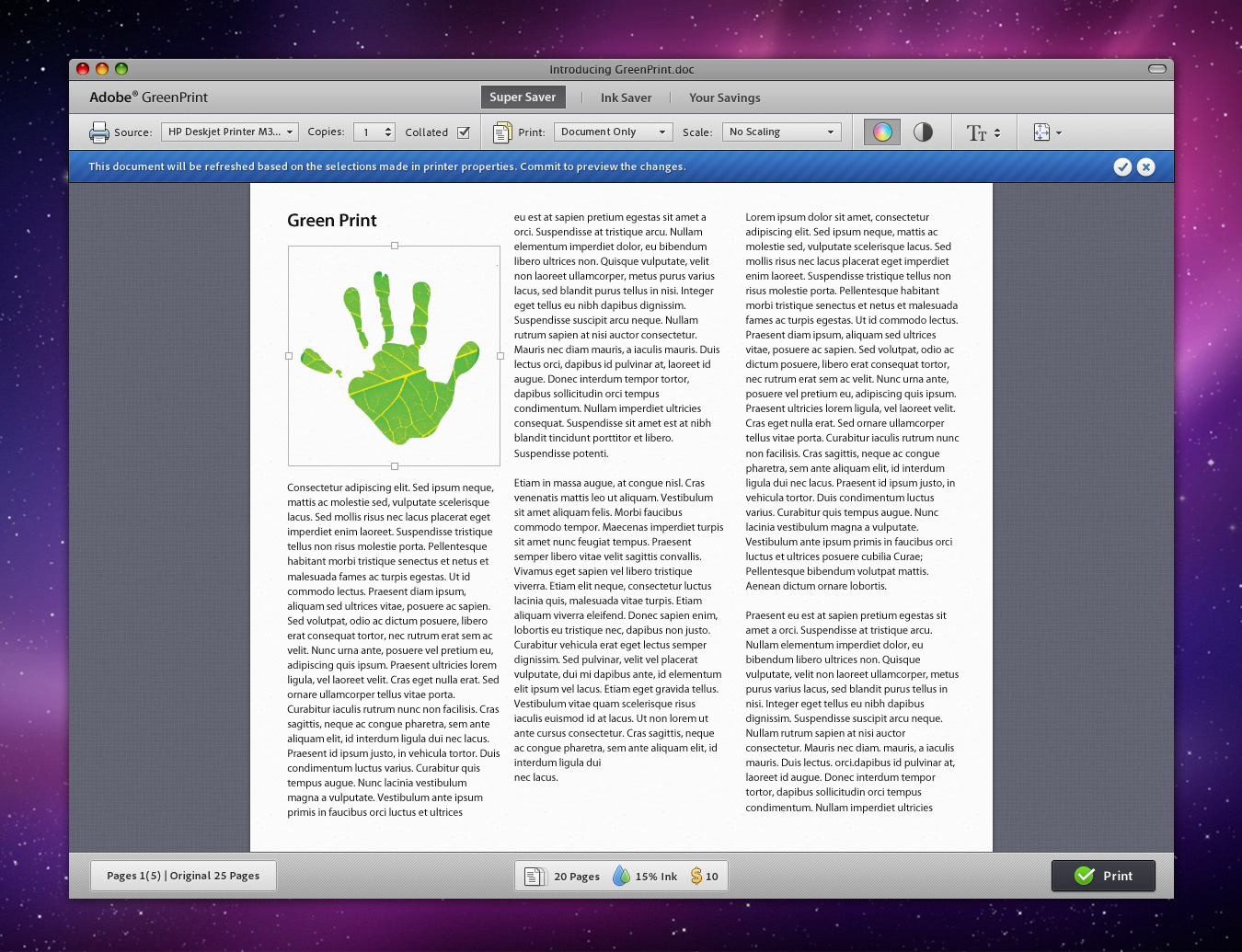The width and height of the screenshot is (1242, 952).
Task: Click the "Scale:" label
Action: coord(697,132)
